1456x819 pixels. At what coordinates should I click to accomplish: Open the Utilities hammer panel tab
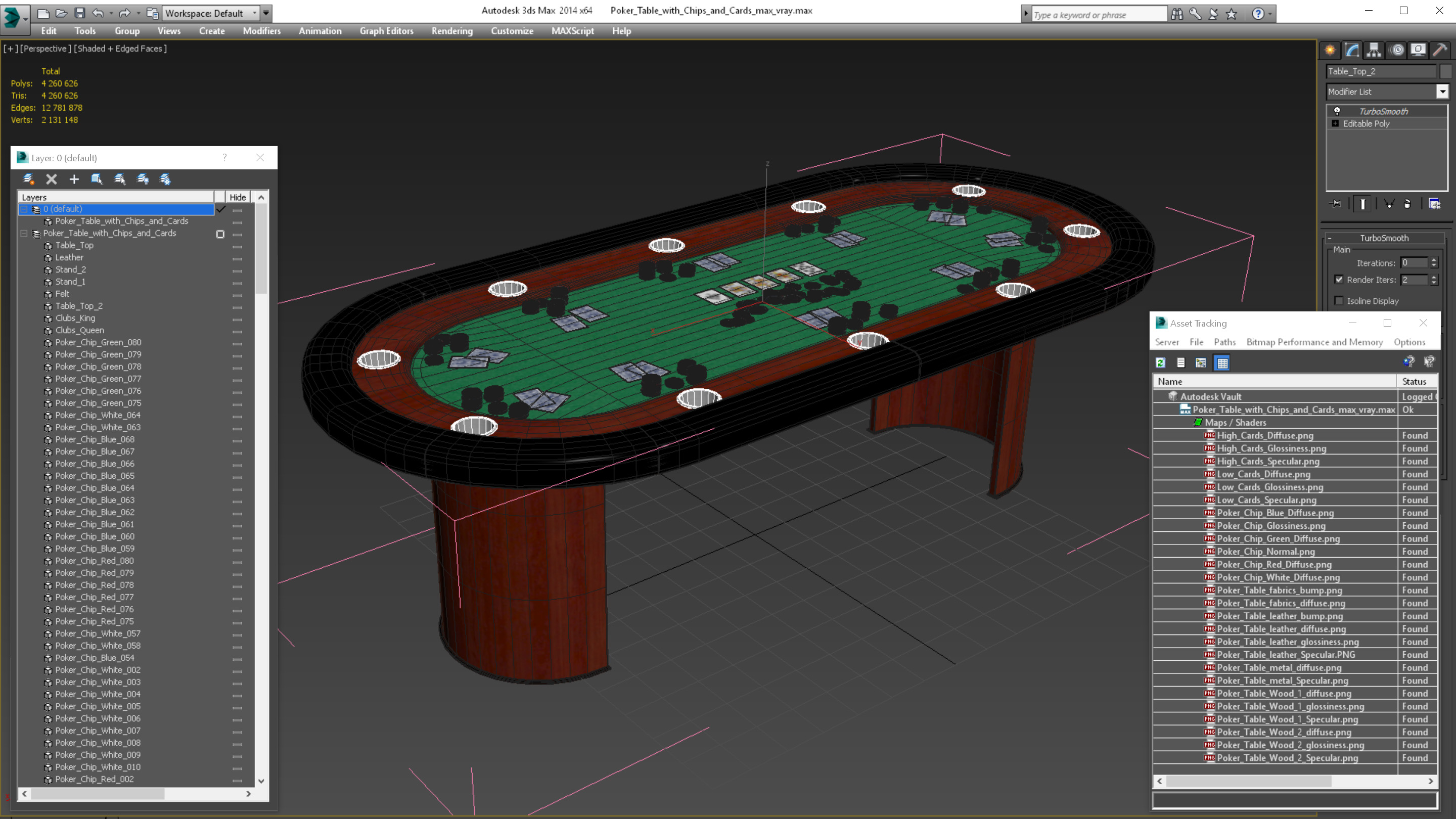click(x=1440, y=51)
